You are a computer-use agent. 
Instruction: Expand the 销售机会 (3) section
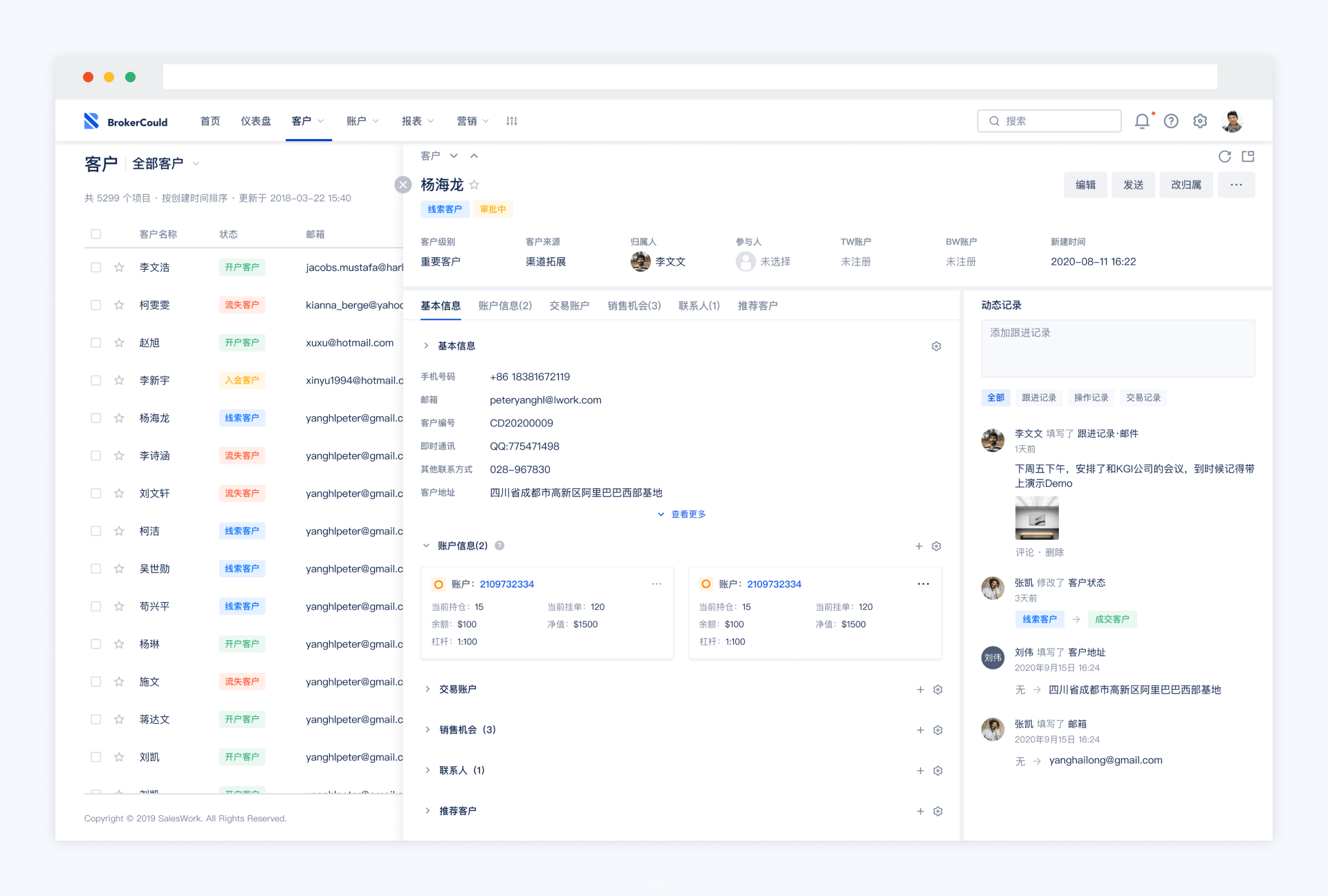[427, 730]
